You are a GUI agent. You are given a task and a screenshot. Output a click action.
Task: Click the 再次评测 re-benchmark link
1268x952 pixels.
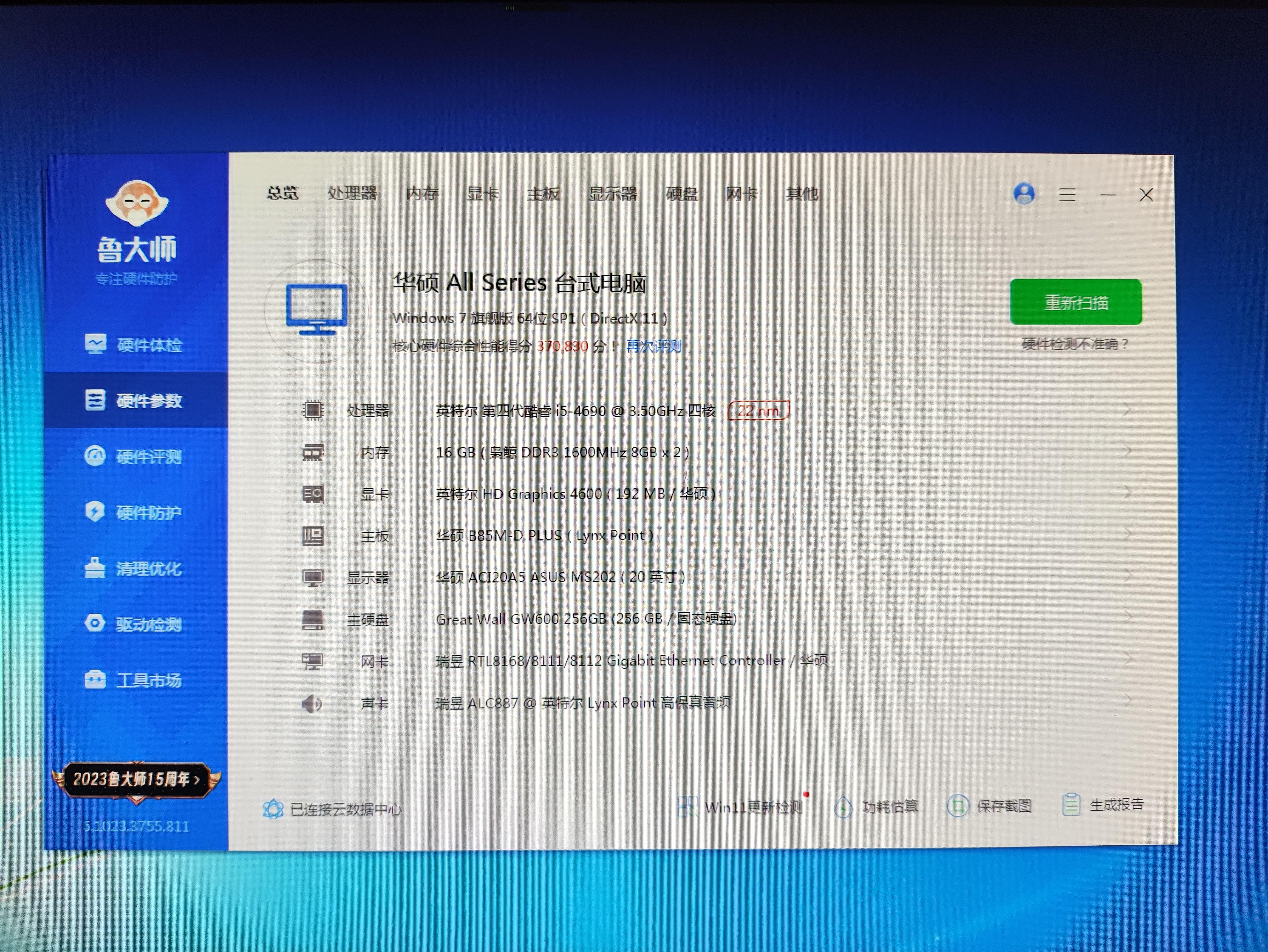653,346
